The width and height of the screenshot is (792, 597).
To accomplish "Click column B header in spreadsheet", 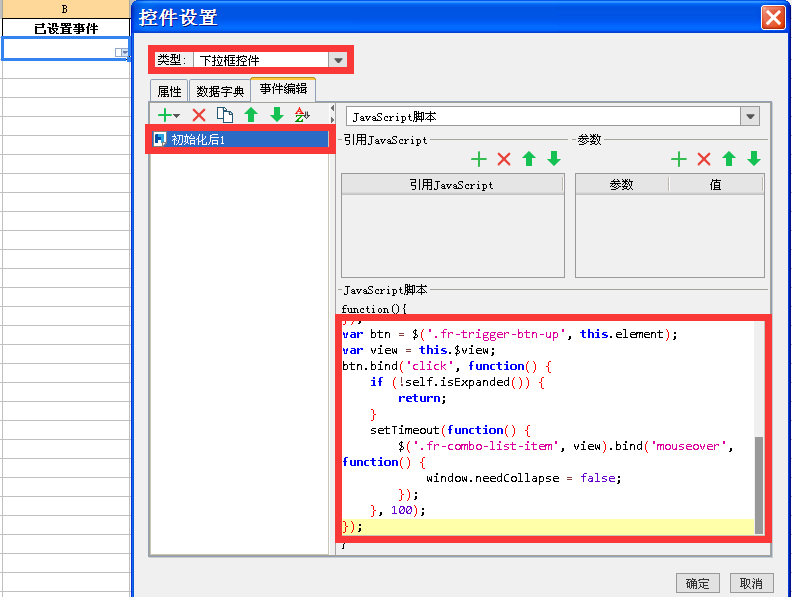I will (65, 9).
